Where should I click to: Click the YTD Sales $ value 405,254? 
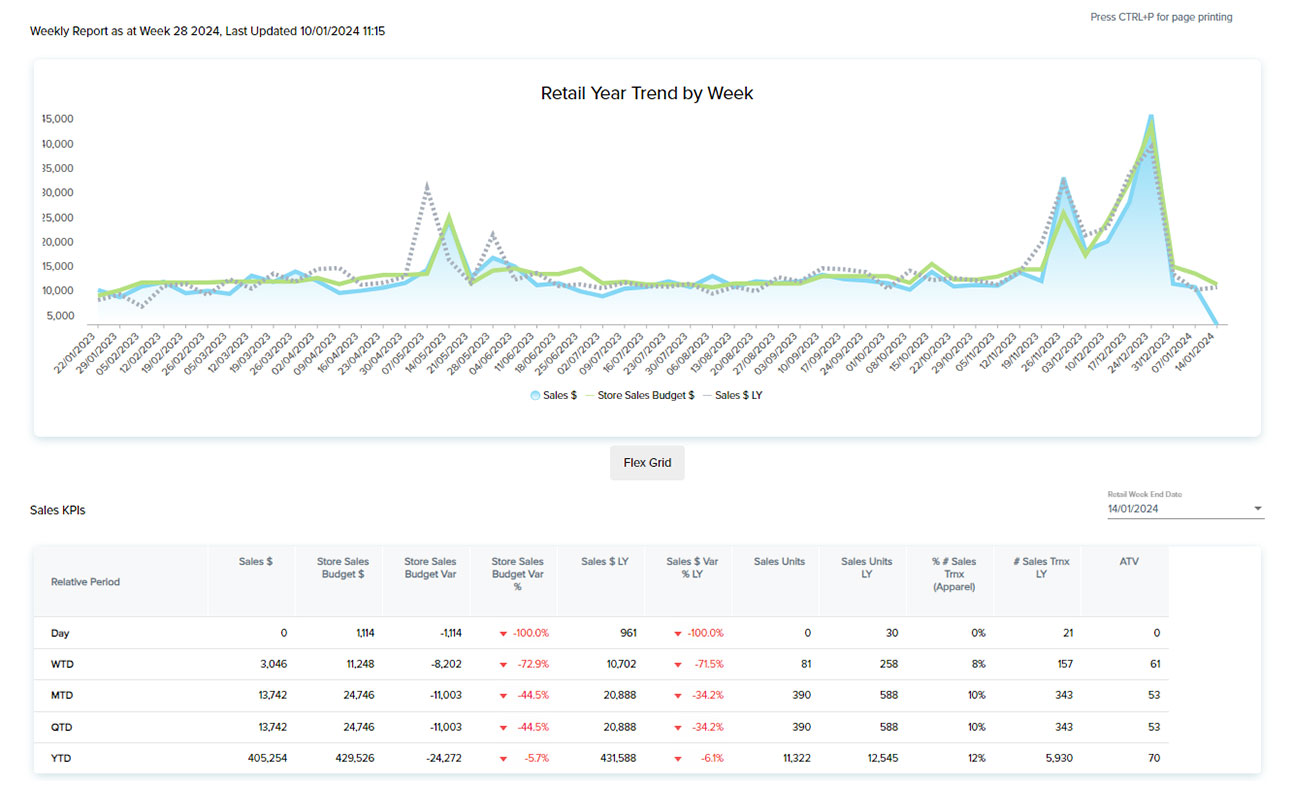pos(267,759)
